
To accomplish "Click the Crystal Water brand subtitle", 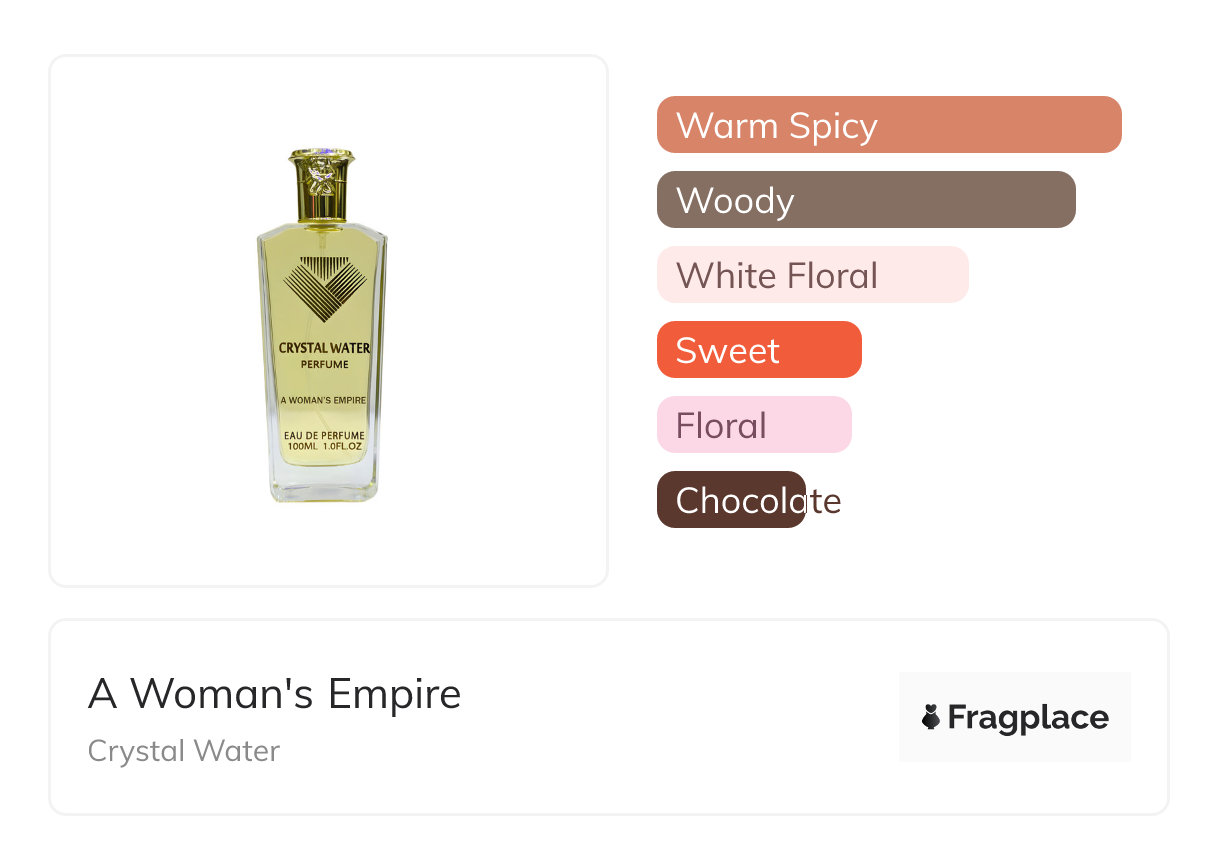I will pos(184,750).
